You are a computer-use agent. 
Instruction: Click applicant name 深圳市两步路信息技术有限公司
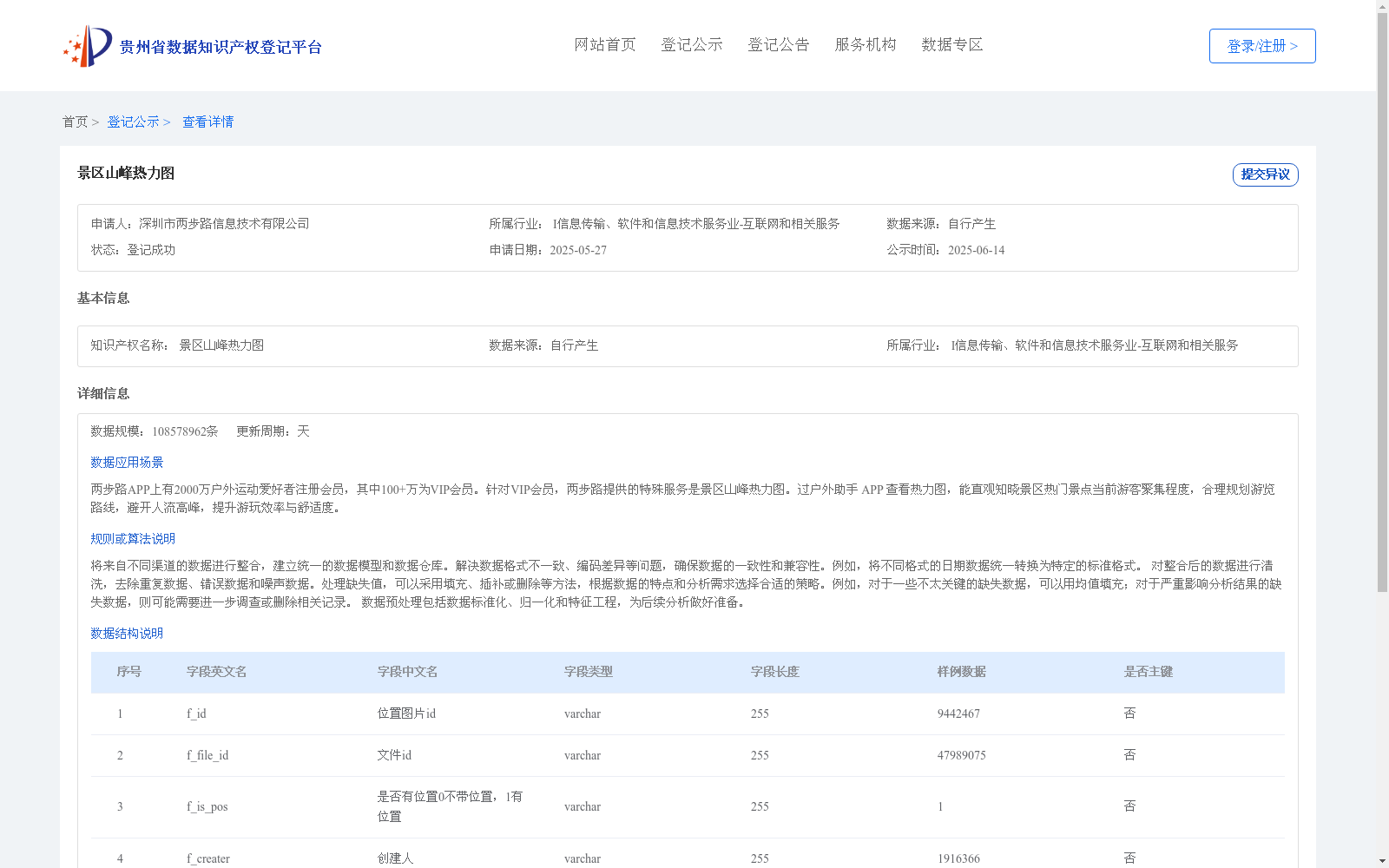tap(224, 224)
